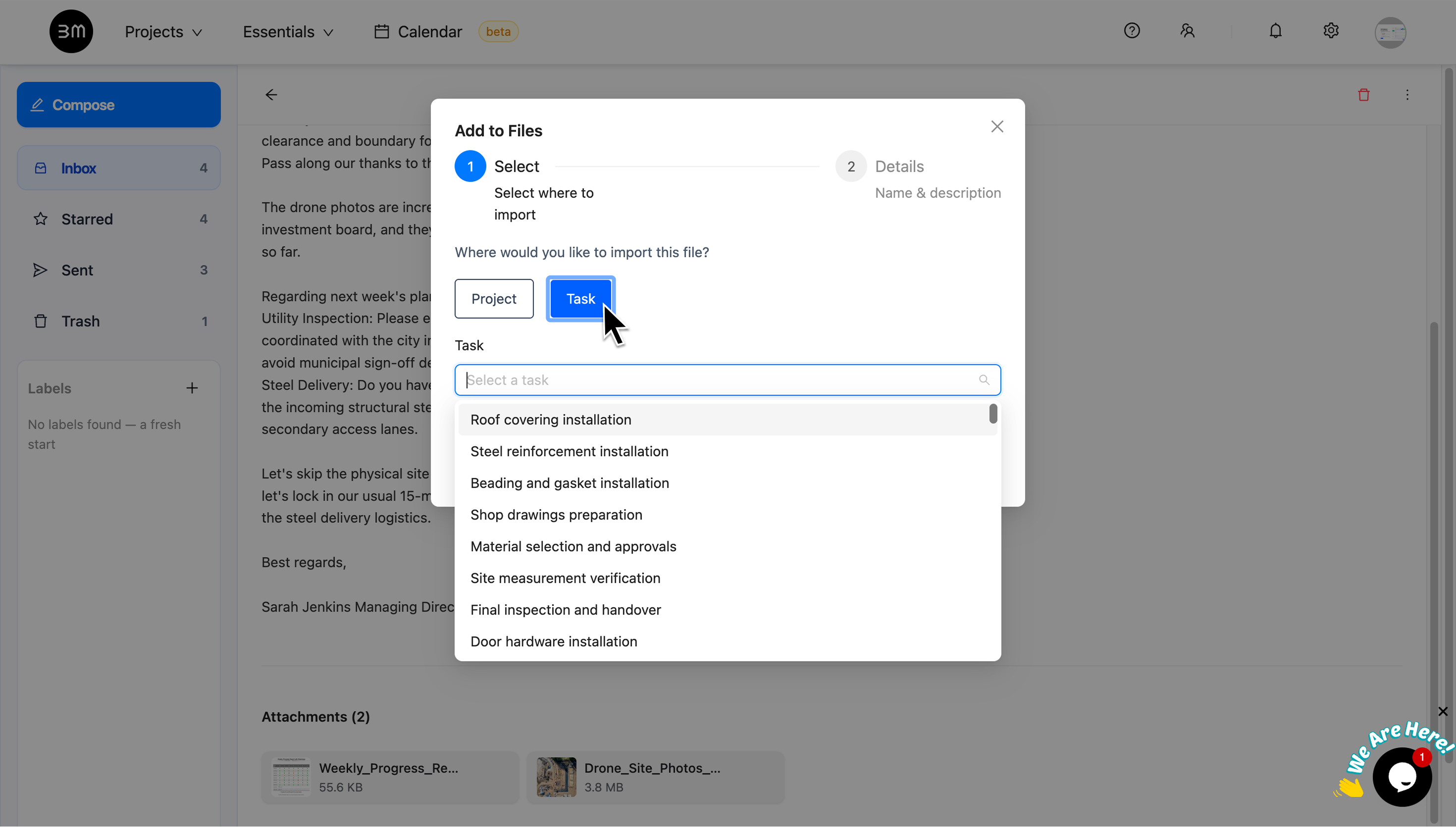Image resolution: width=1456 pixels, height=827 pixels.
Task: Click the Calendar icon in navbar
Action: coord(382,31)
